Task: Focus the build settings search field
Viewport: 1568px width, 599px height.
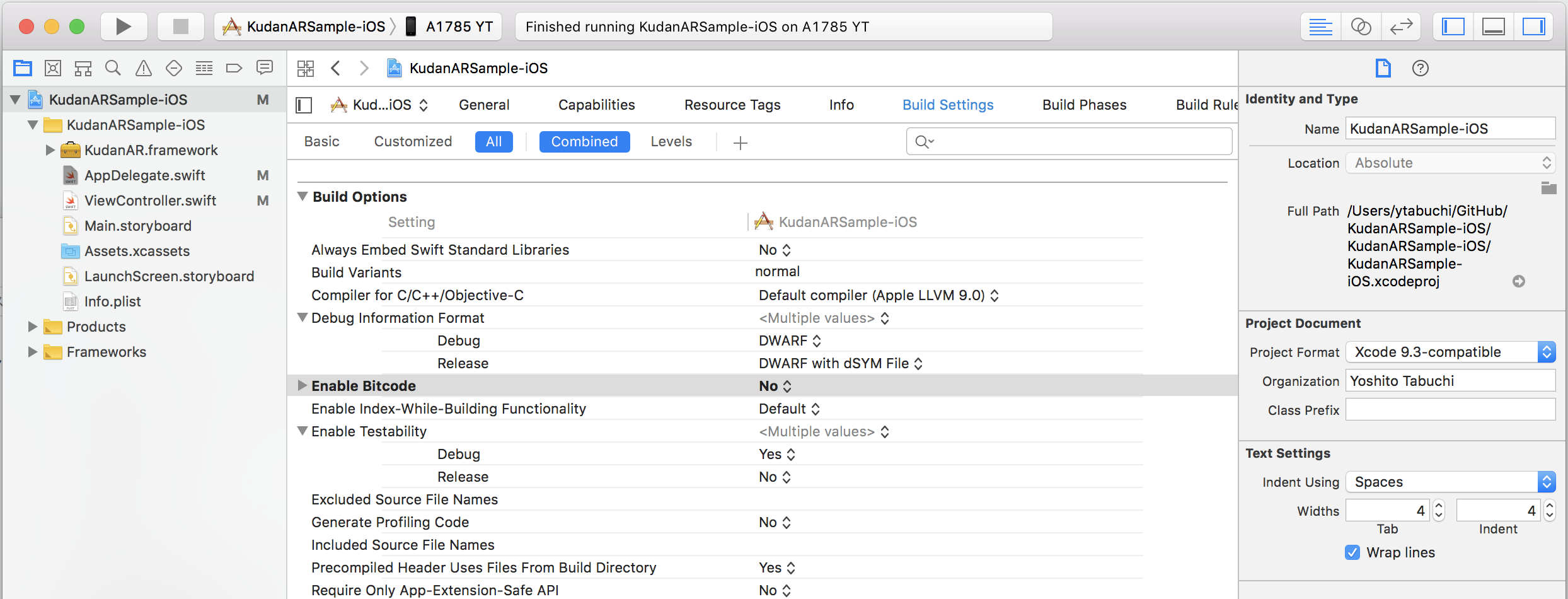Action: coord(1069,141)
